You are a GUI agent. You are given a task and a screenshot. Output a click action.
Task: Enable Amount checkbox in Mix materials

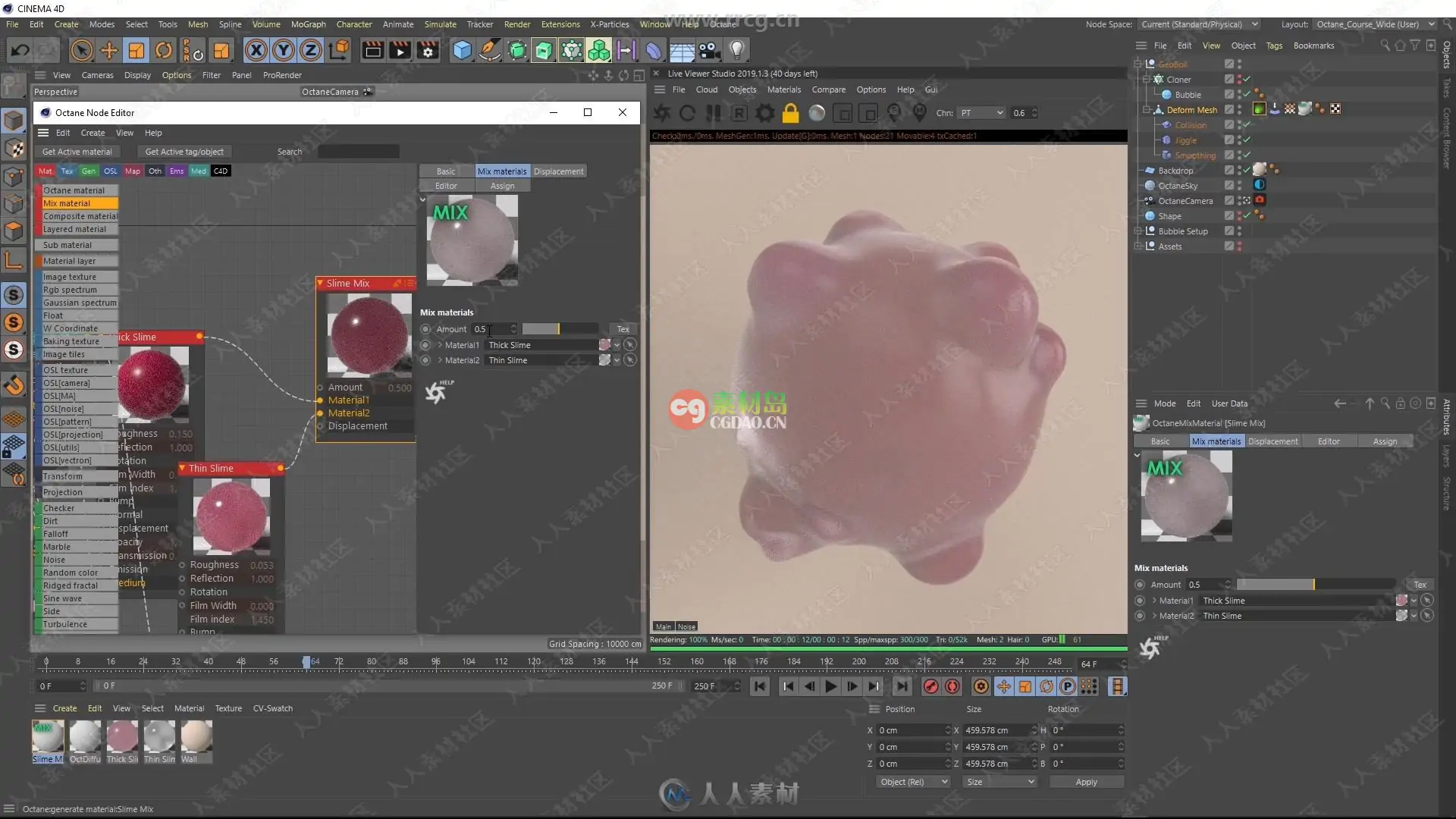click(x=426, y=329)
